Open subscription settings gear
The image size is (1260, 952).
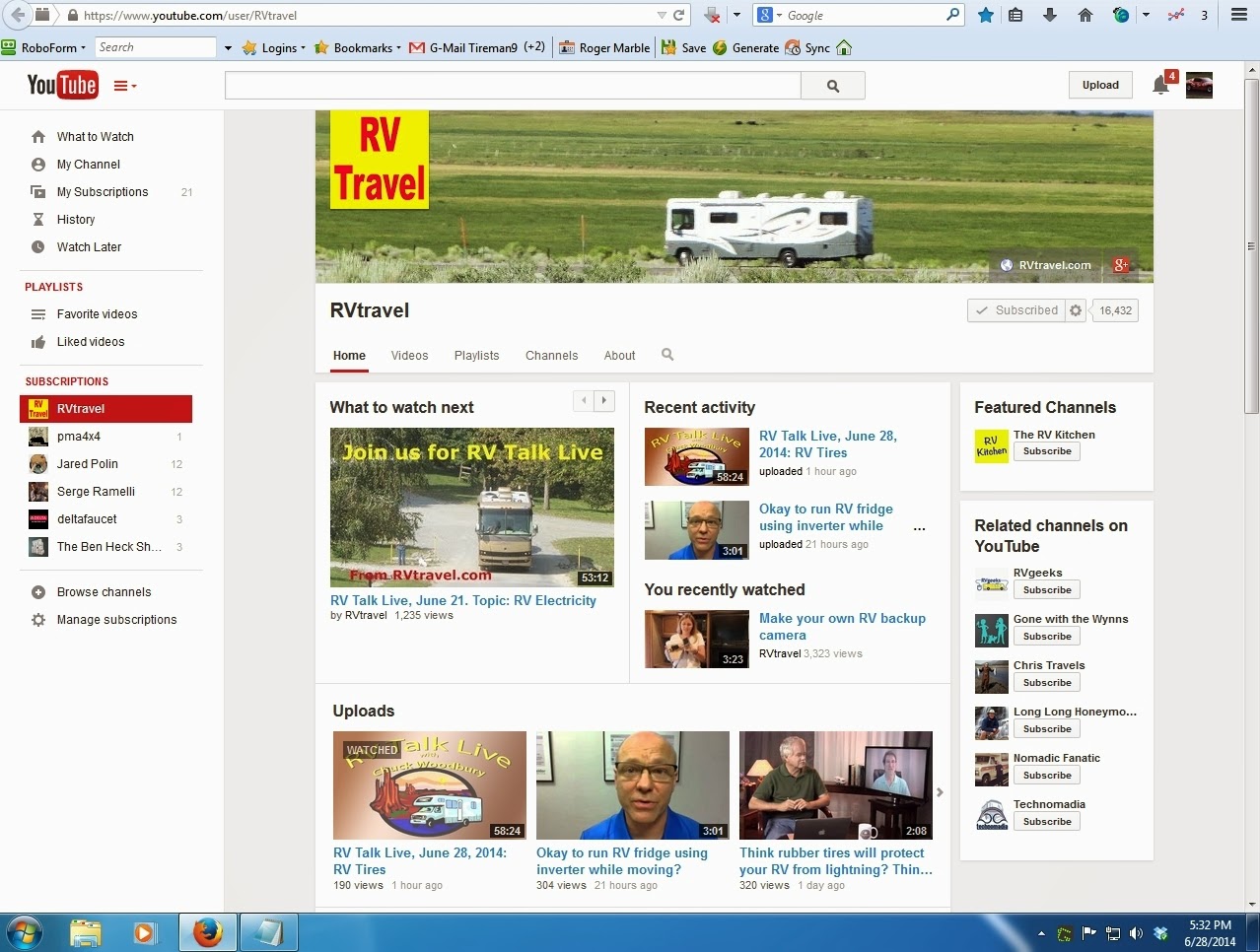pyautogui.click(x=1076, y=310)
